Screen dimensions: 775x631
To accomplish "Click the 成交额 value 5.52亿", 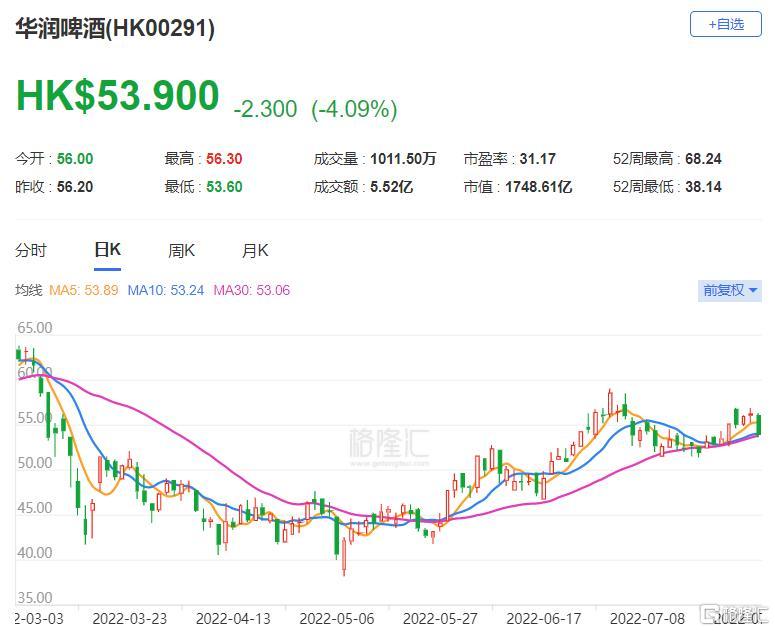I will coord(391,187).
